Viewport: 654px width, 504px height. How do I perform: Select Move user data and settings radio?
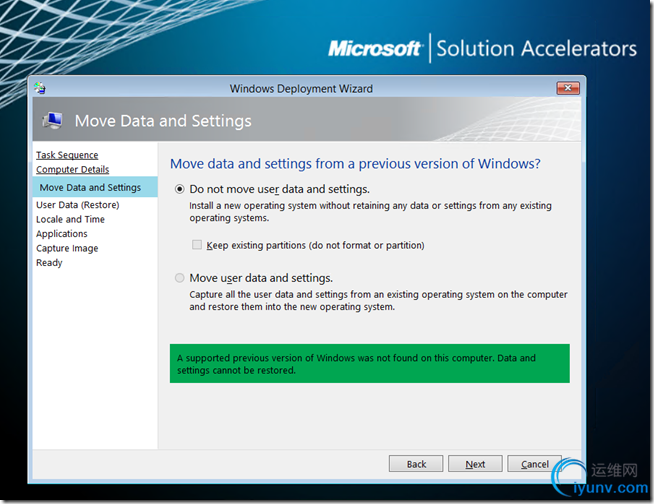pyautogui.click(x=179, y=278)
